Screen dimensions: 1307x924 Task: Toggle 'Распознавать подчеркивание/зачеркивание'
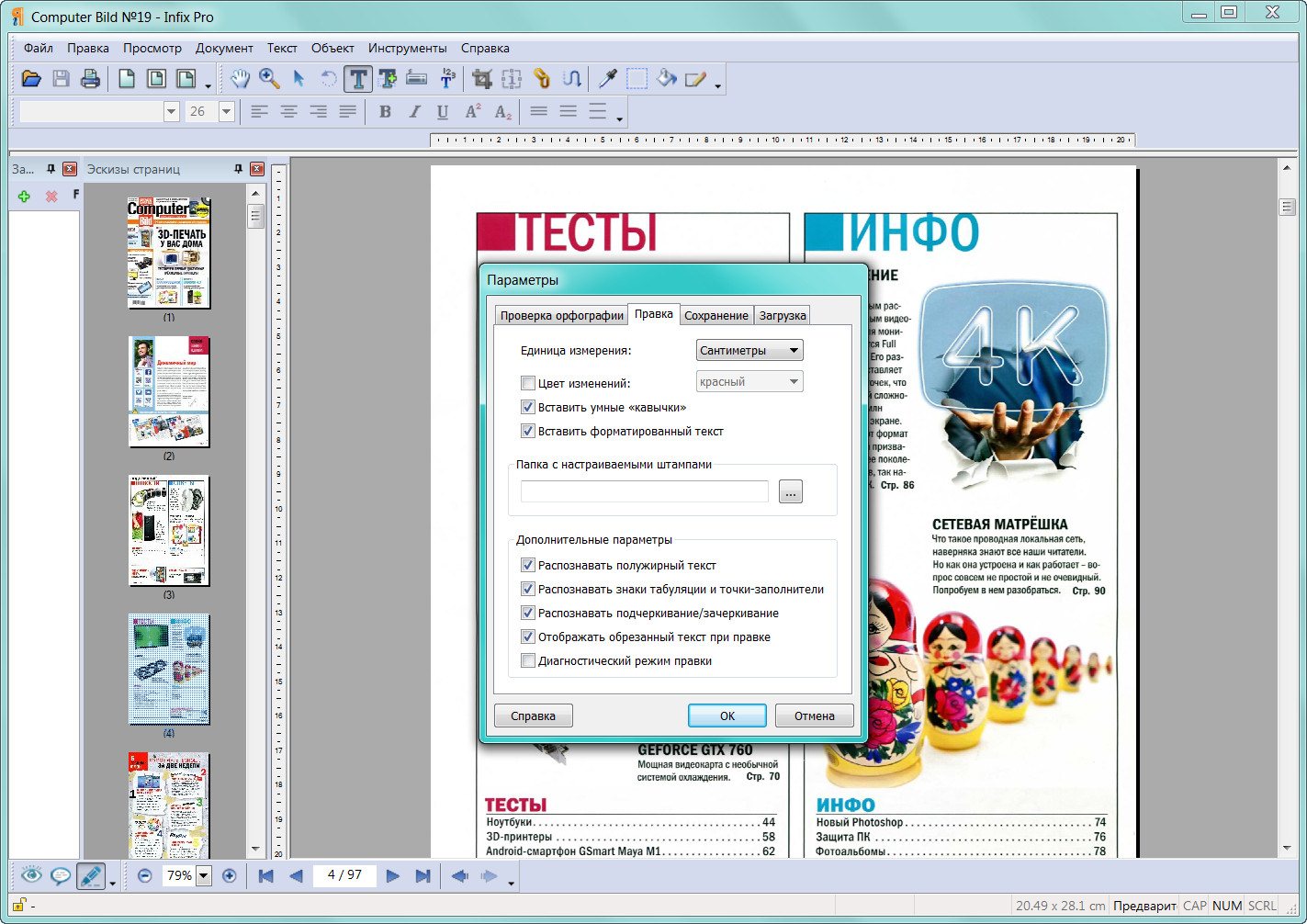click(x=528, y=613)
